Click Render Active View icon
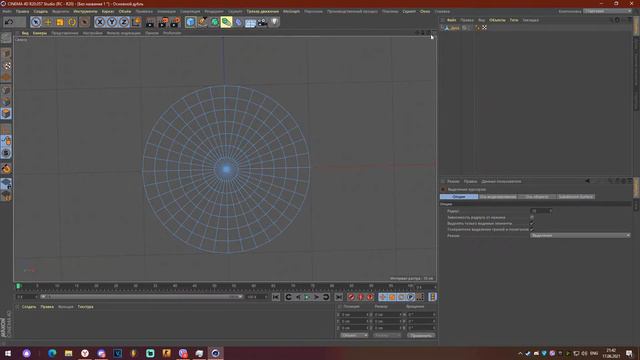 150,22
